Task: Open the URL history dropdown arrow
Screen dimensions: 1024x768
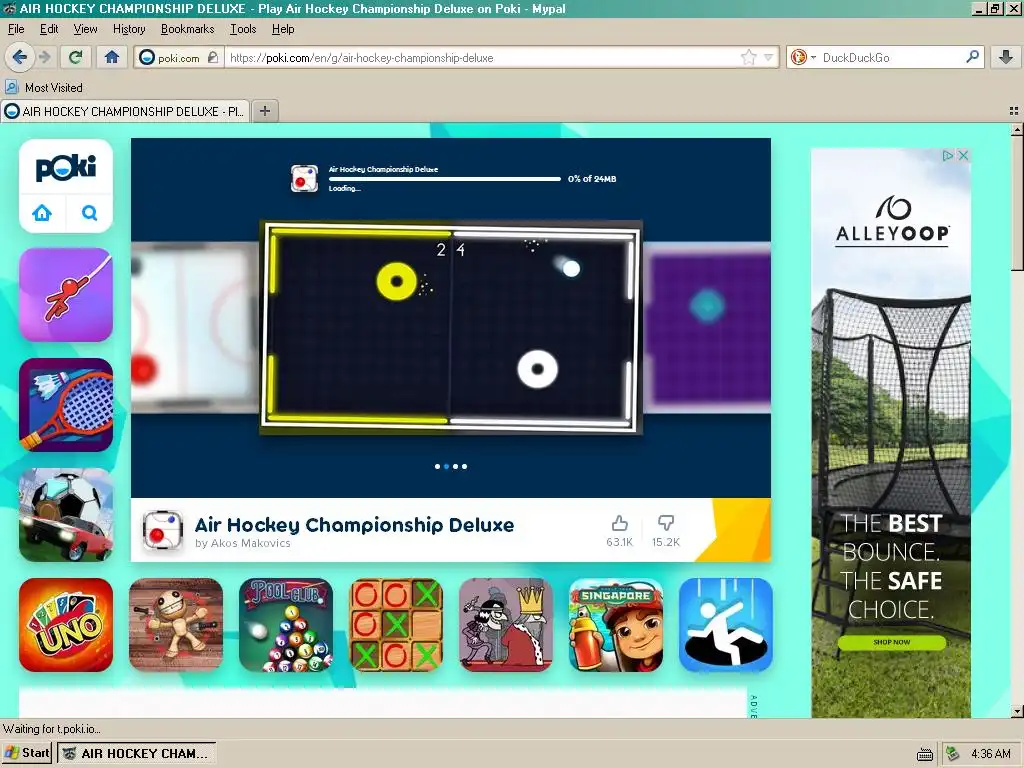Action: point(769,57)
